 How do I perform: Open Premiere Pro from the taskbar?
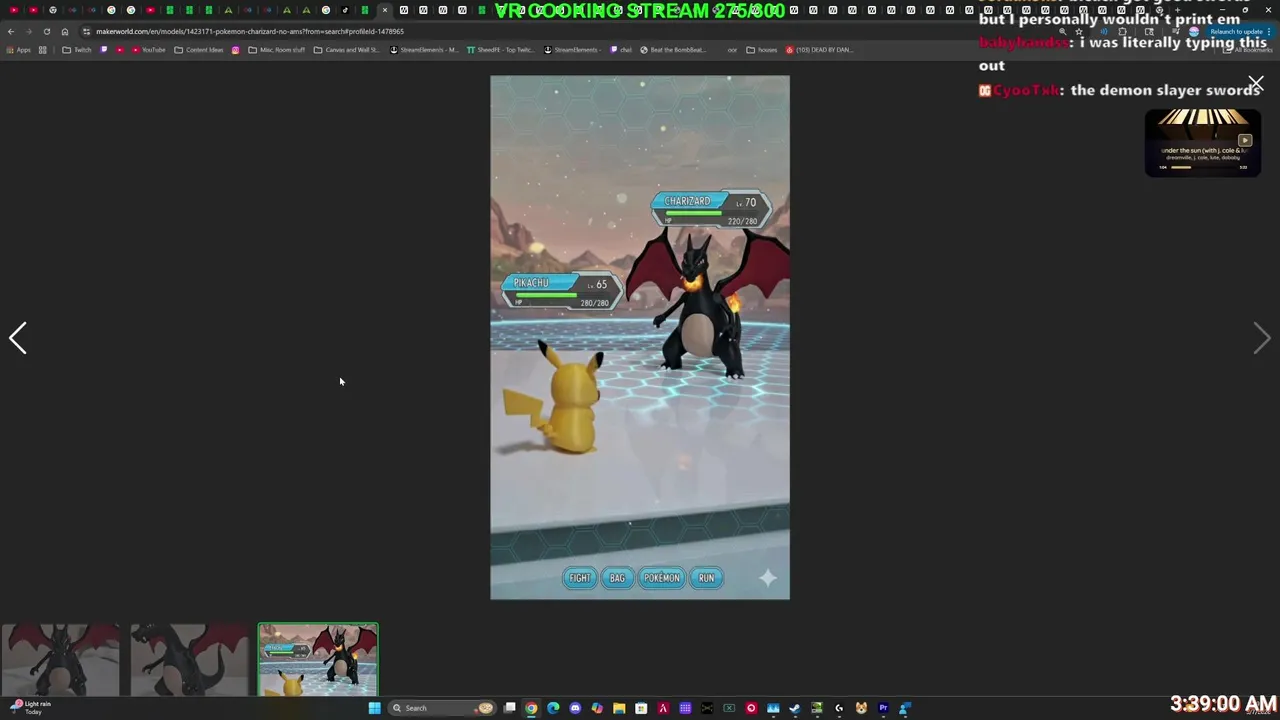[x=883, y=708]
